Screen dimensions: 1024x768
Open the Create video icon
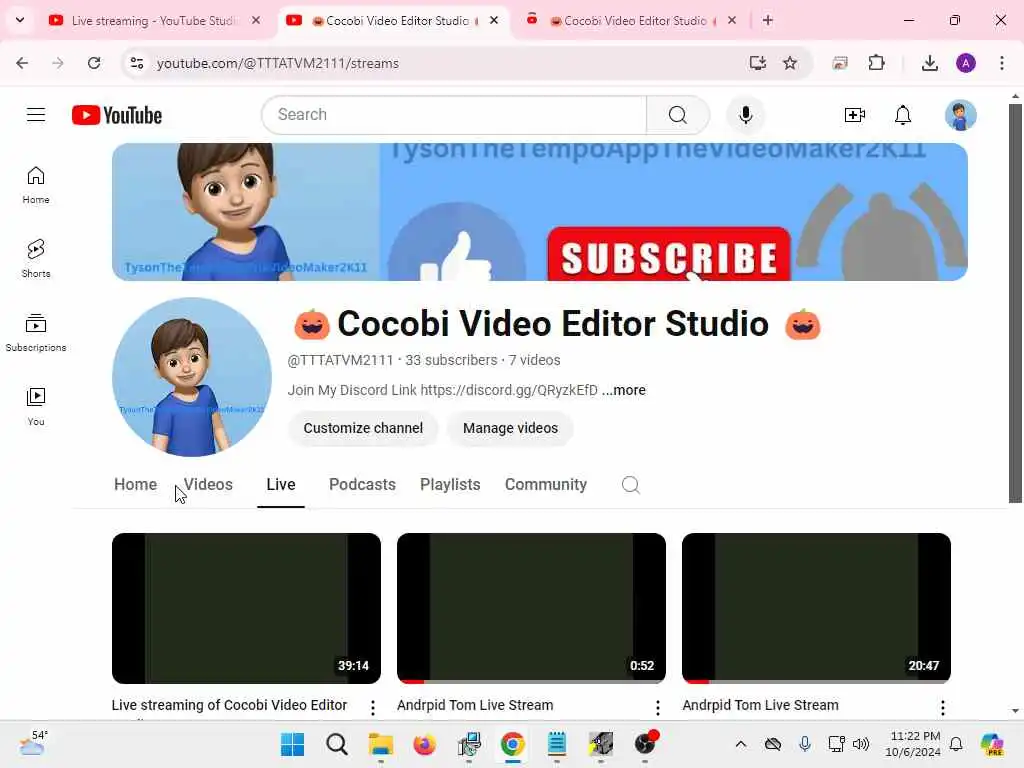tap(854, 116)
